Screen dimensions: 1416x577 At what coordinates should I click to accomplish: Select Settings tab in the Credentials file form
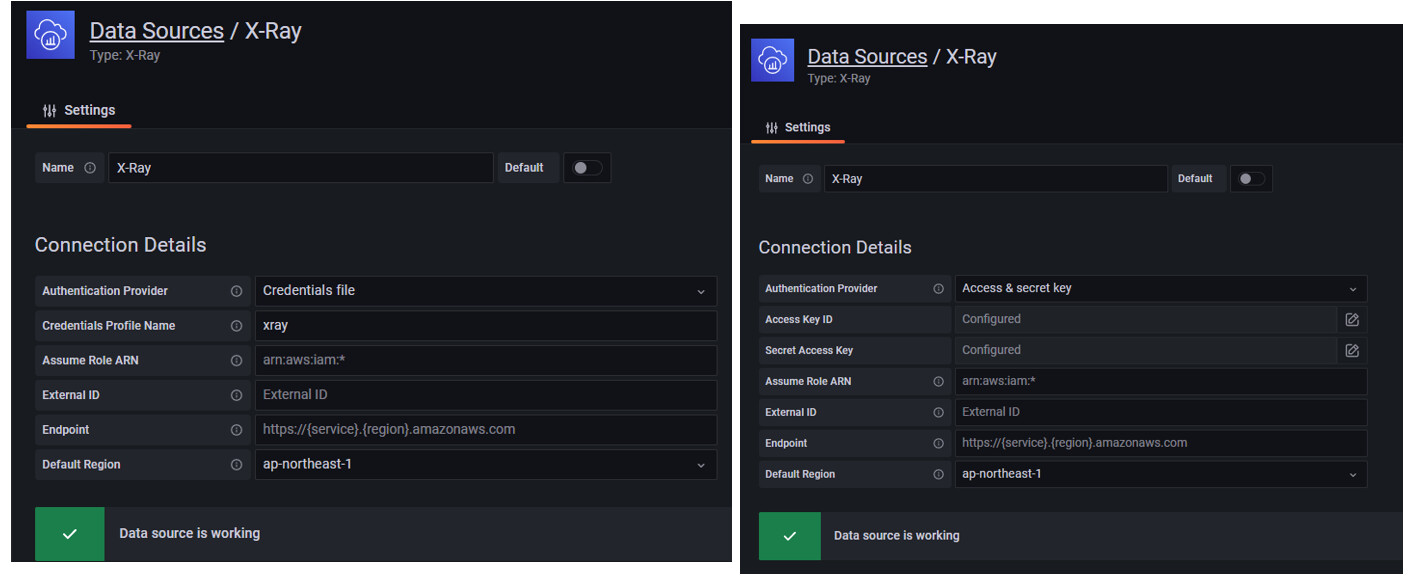(x=79, y=110)
